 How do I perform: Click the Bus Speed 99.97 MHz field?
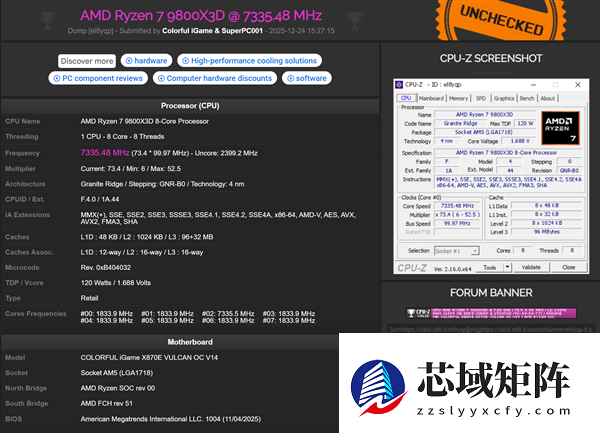[x=457, y=223]
